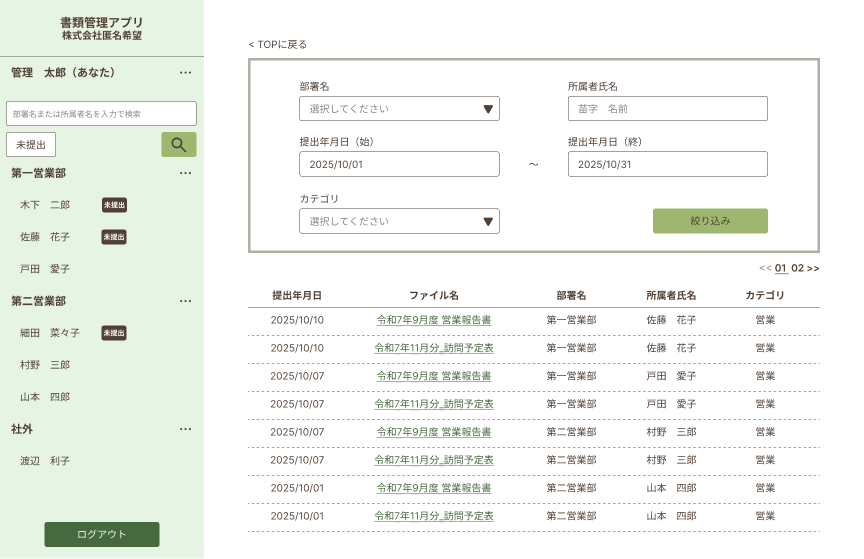Viewport: 864px width, 559px height.
Task: Click 未提出 badge beside 佐藤 花子
Action: point(114,237)
